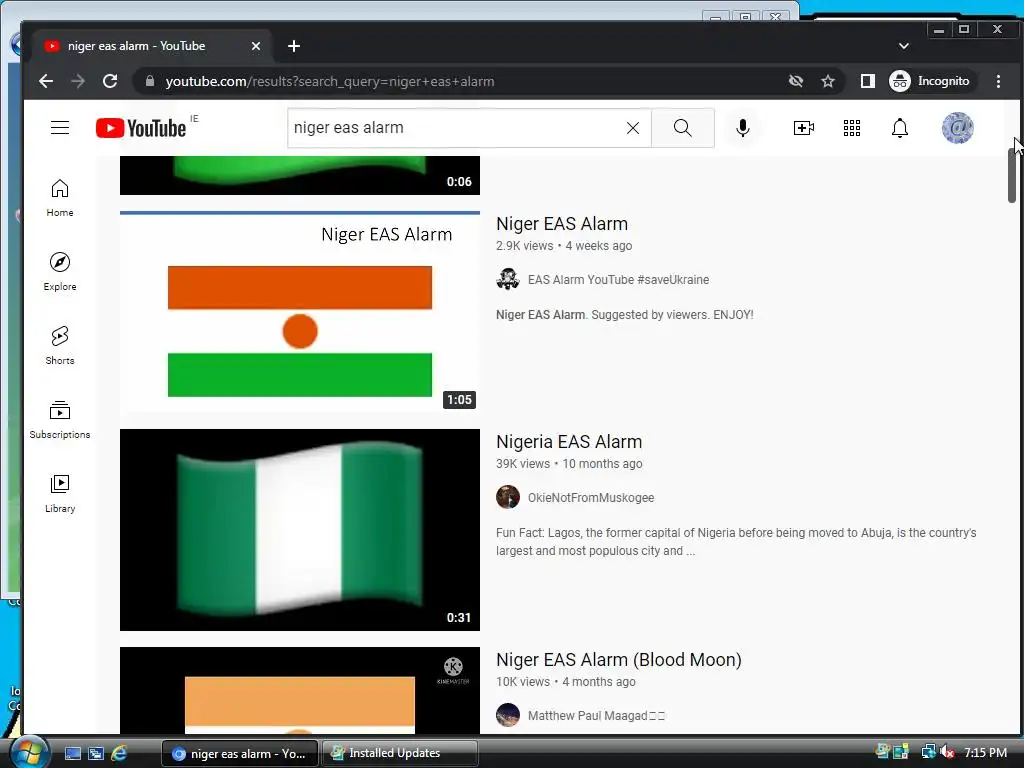
Task: Open the Nigeria EAS Alarm video thumbnail
Action: click(x=300, y=530)
